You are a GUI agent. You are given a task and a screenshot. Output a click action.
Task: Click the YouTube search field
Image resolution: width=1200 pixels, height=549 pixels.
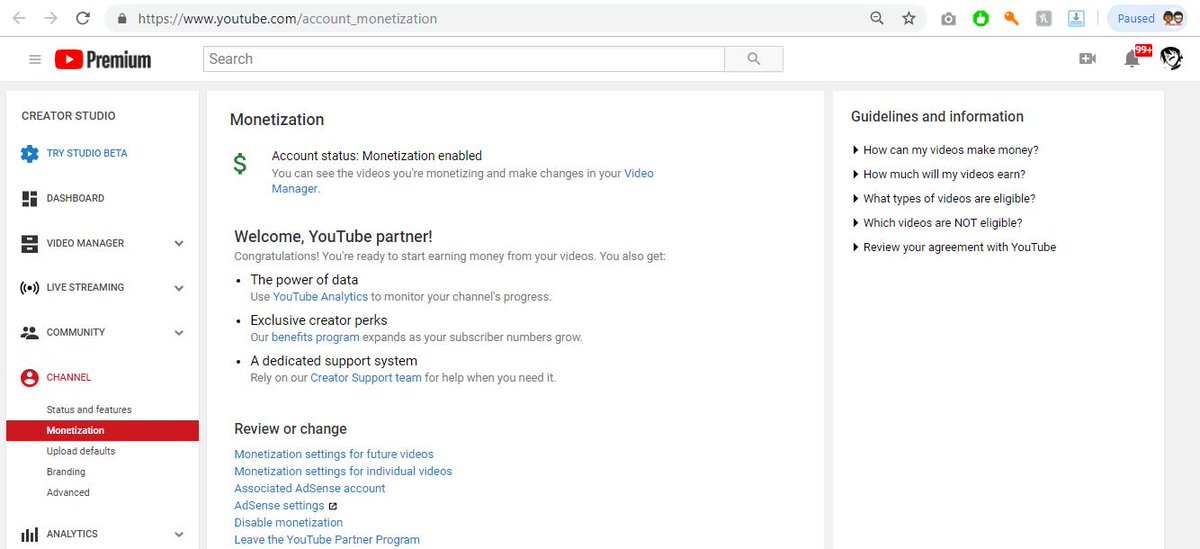click(x=464, y=59)
